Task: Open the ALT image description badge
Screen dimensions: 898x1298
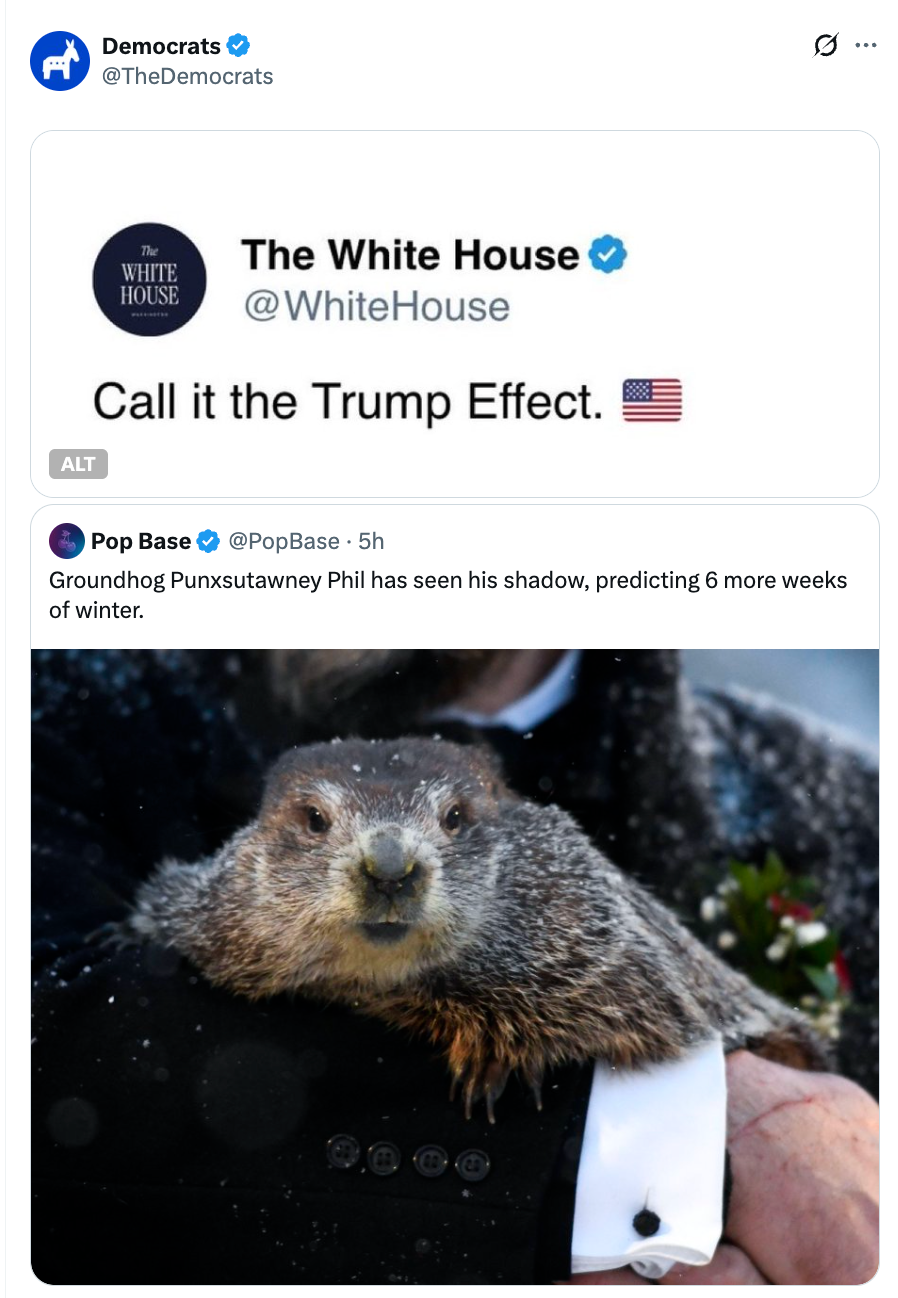Action: click(78, 464)
